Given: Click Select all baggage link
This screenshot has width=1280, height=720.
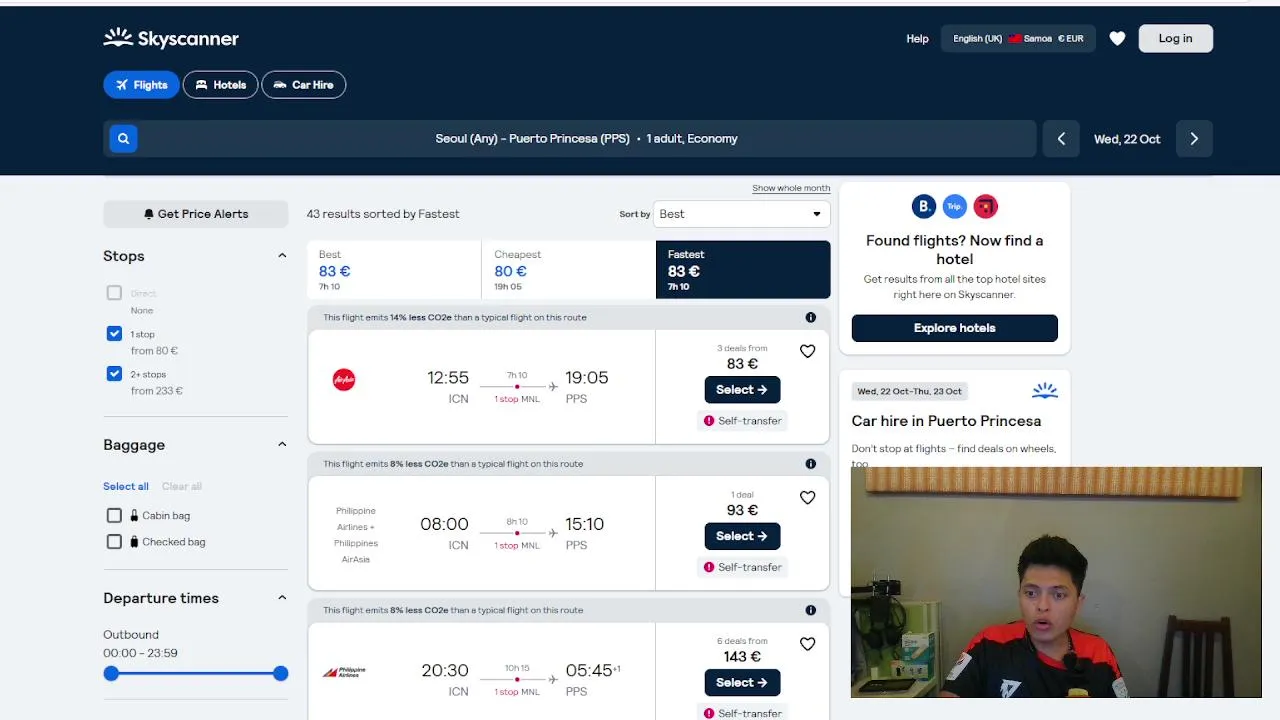Looking at the screenshot, I should (126, 486).
